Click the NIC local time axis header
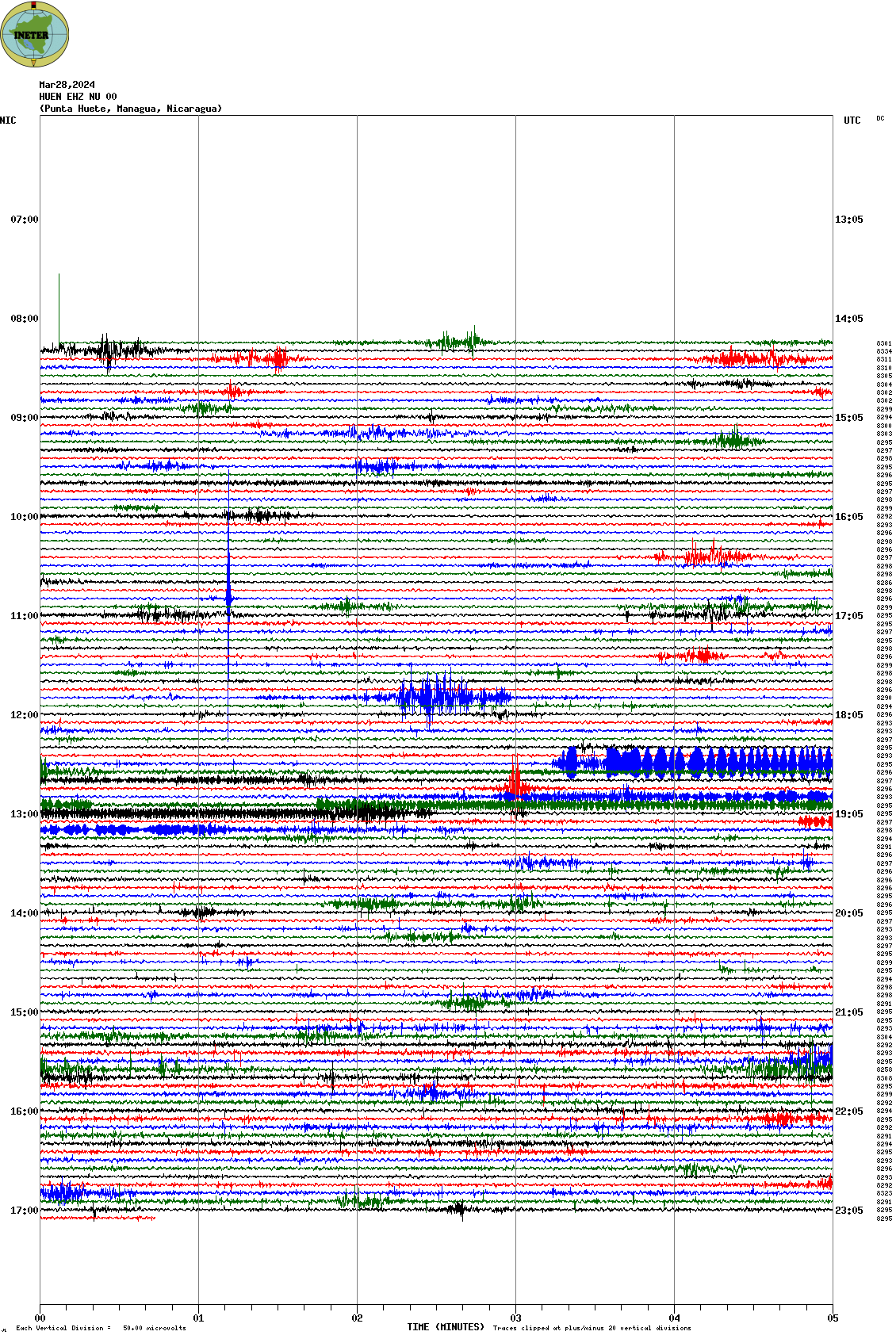The height and width of the screenshot is (1339, 896). (8, 121)
